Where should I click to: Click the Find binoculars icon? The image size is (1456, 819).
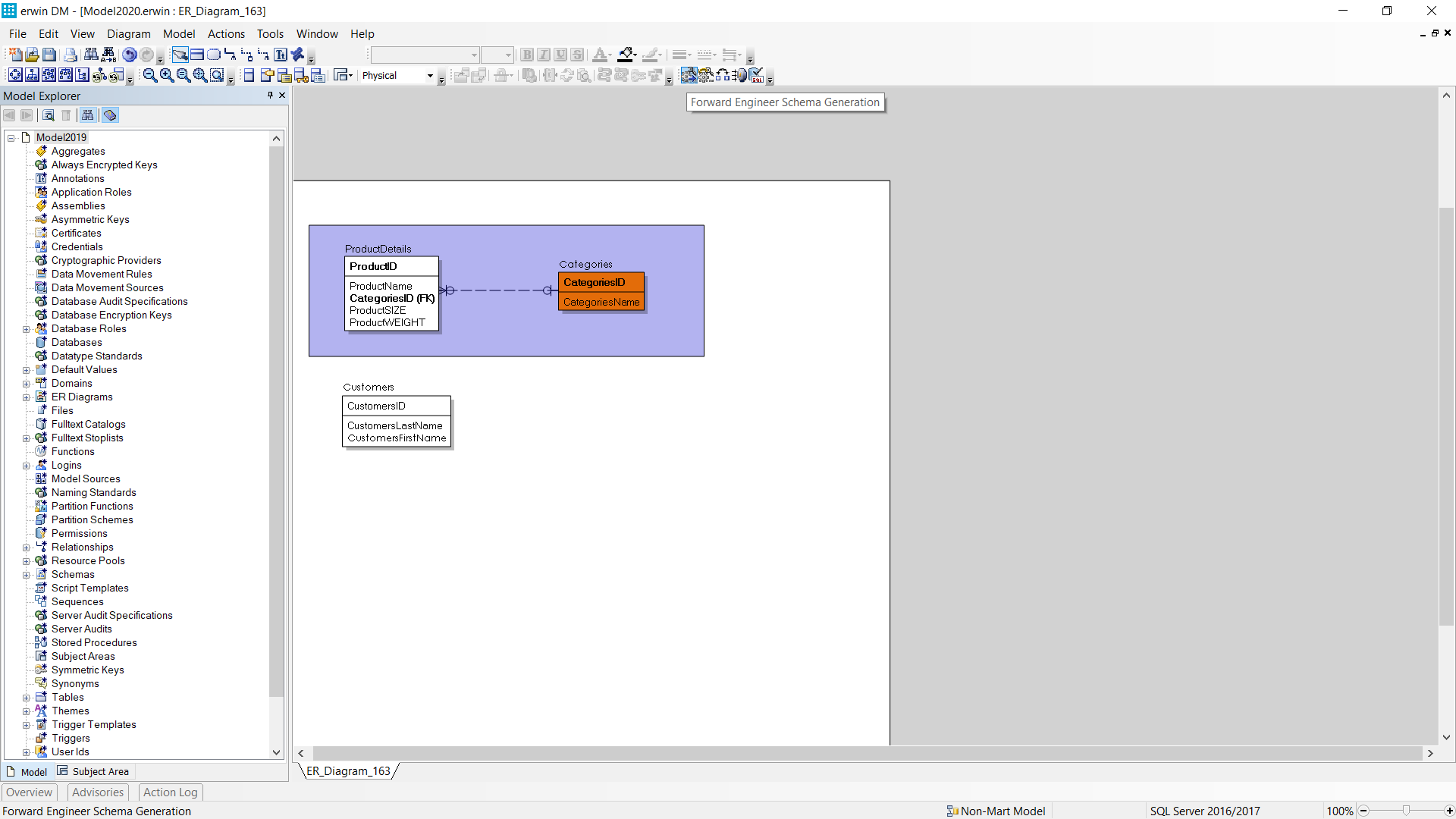point(90,55)
